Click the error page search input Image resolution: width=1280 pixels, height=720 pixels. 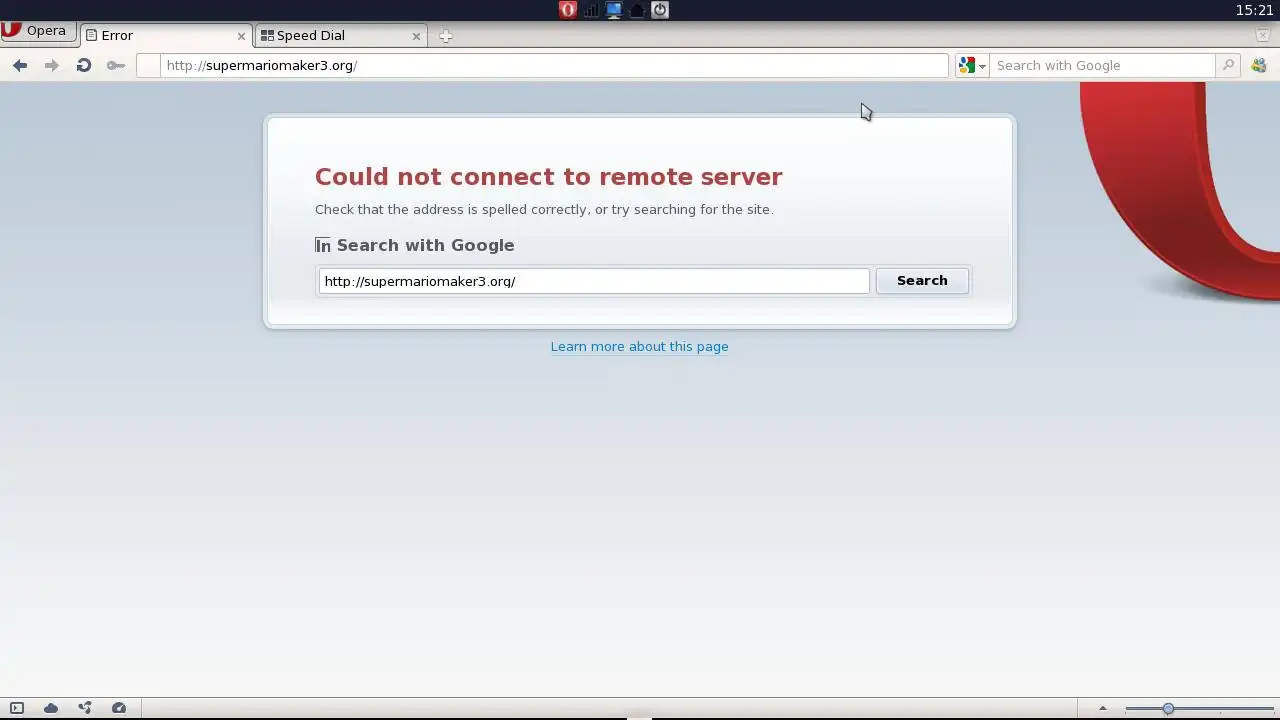(x=594, y=281)
